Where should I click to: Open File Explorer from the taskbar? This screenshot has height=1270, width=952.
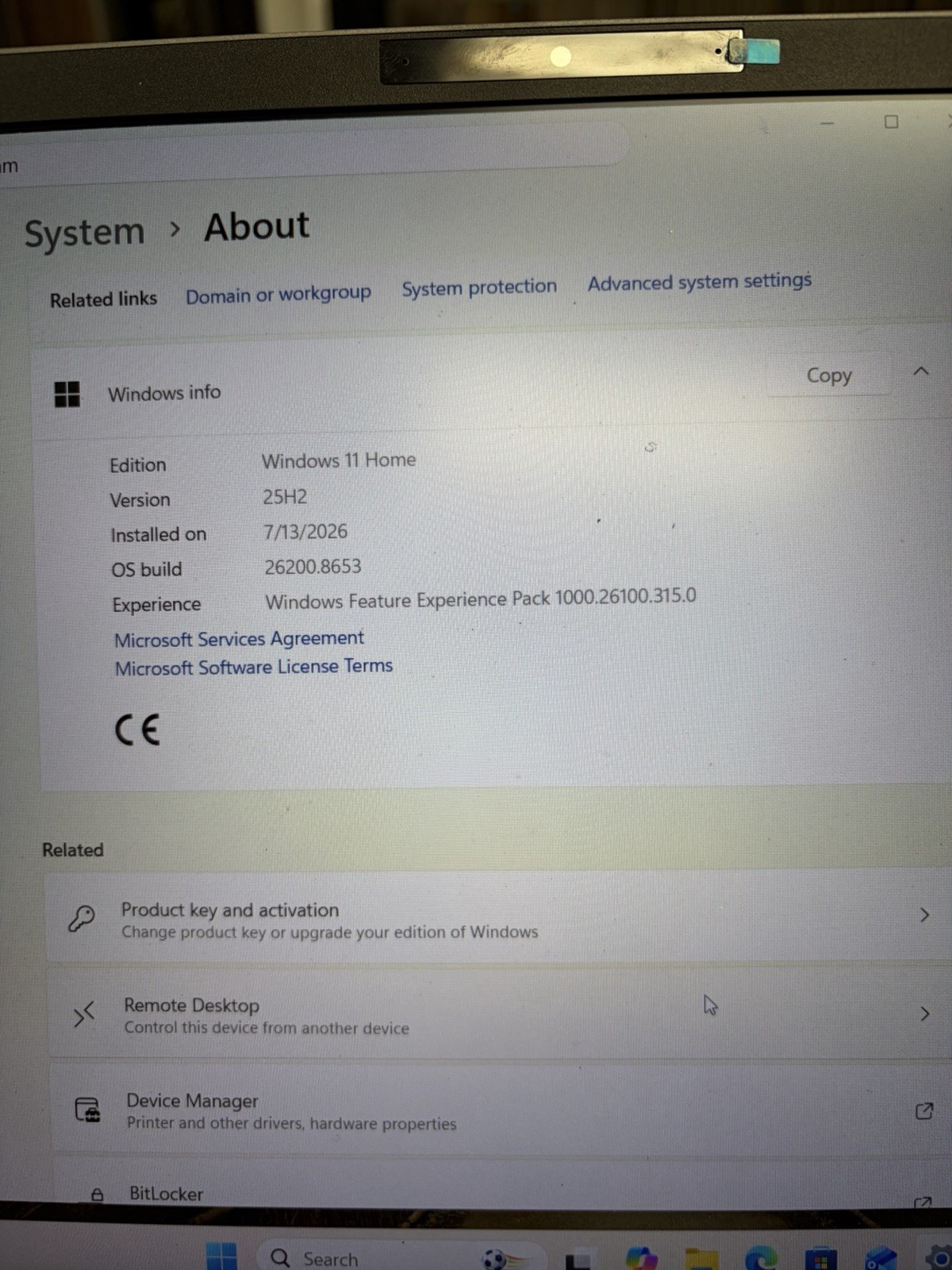point(701,1259)
